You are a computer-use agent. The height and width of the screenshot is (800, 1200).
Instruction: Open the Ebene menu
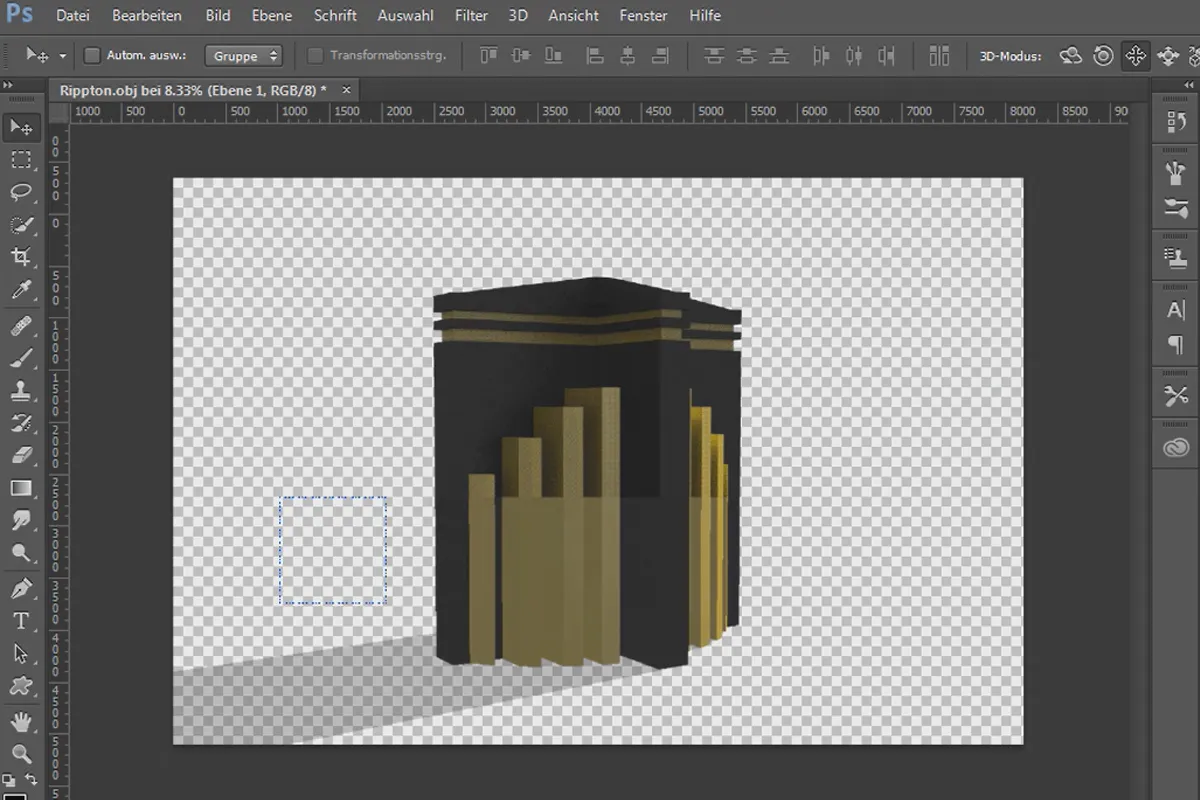point(272,16)
